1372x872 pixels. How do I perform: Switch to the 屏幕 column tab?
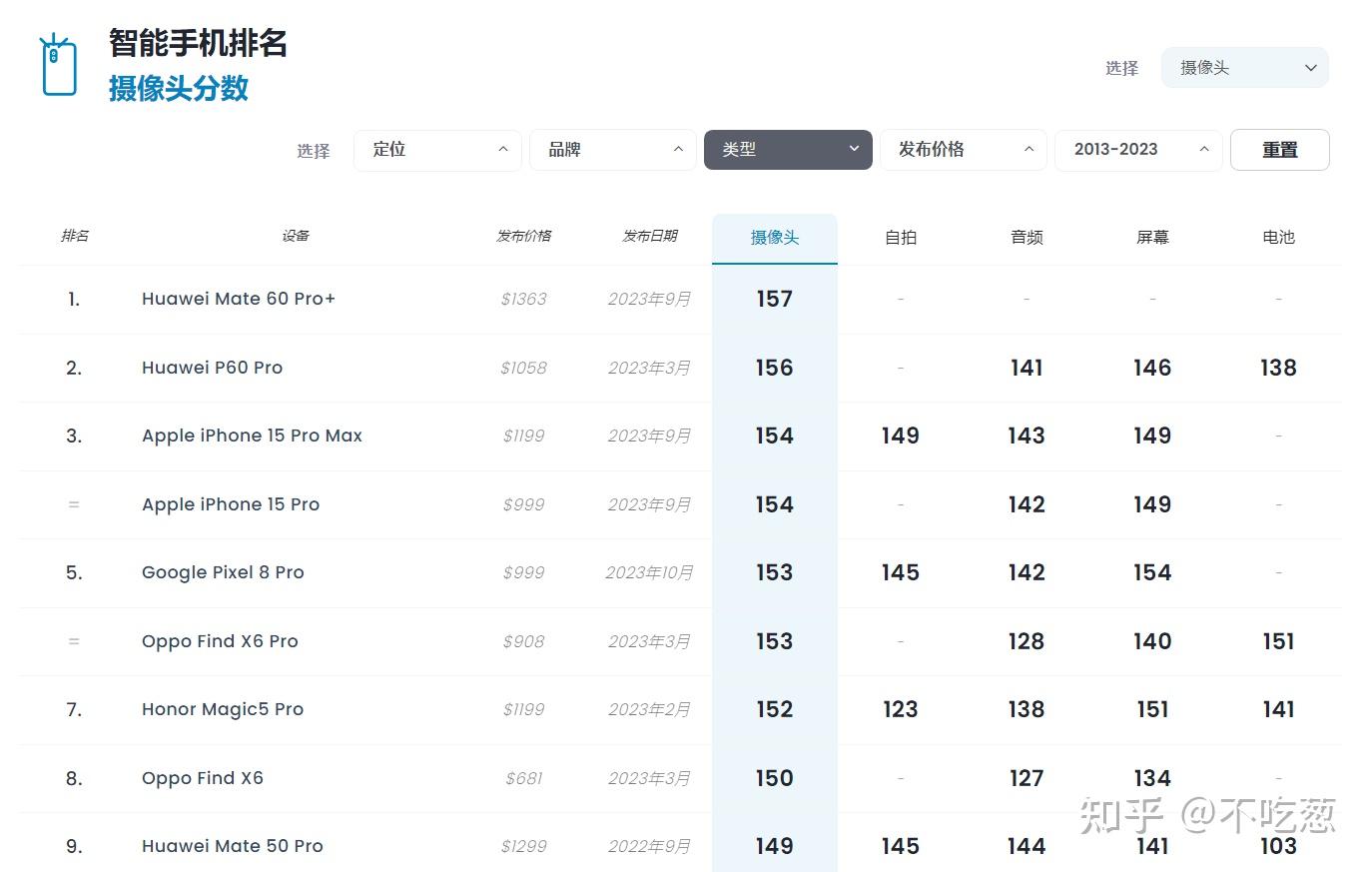point(1152,238)
